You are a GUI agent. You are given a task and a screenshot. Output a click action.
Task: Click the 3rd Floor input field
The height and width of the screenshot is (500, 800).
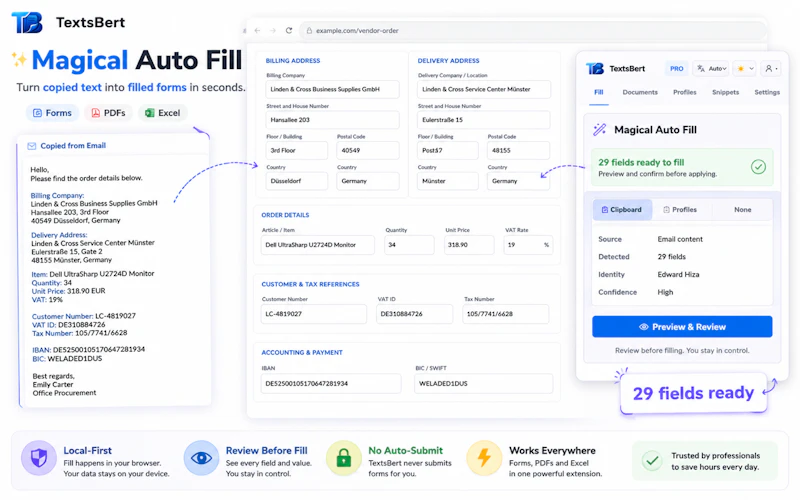296,151
